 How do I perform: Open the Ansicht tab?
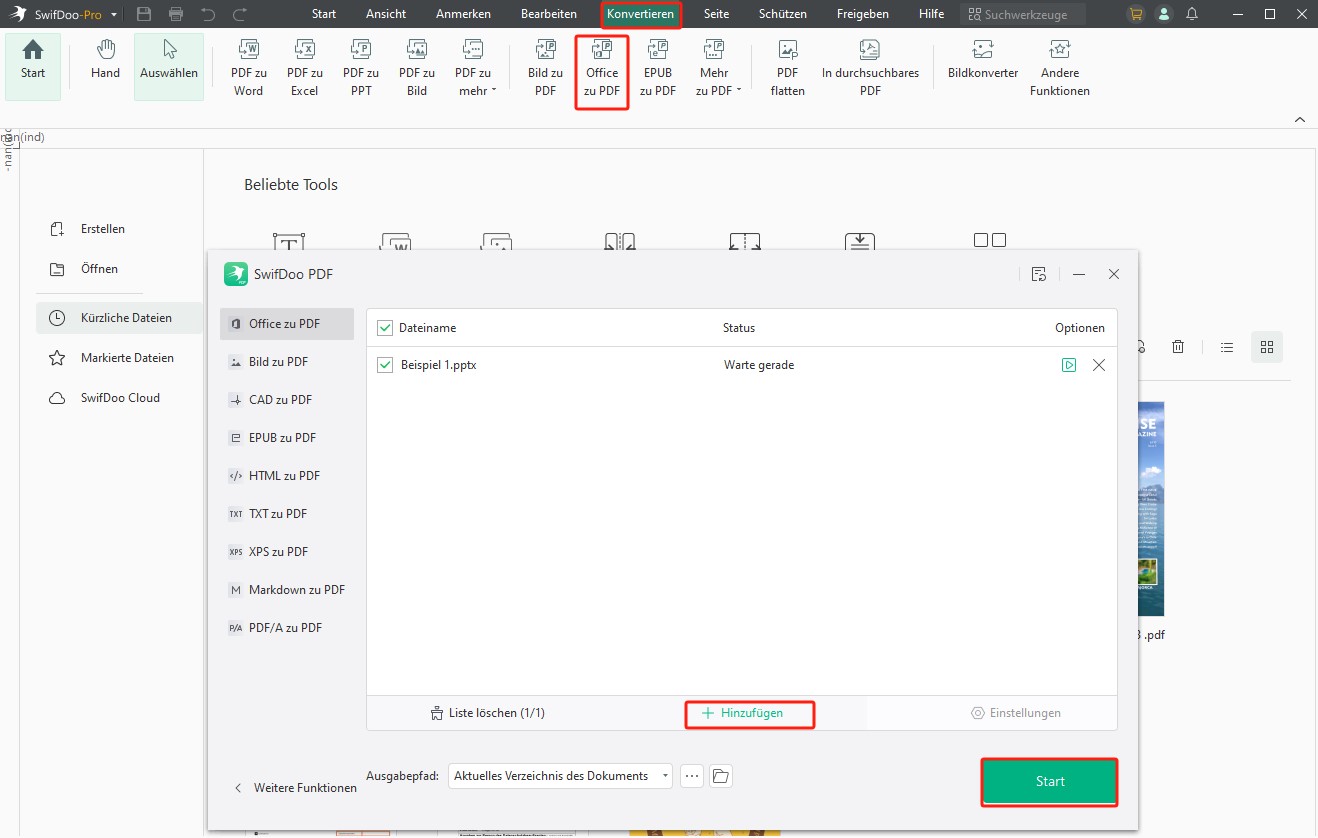(386, 14)
